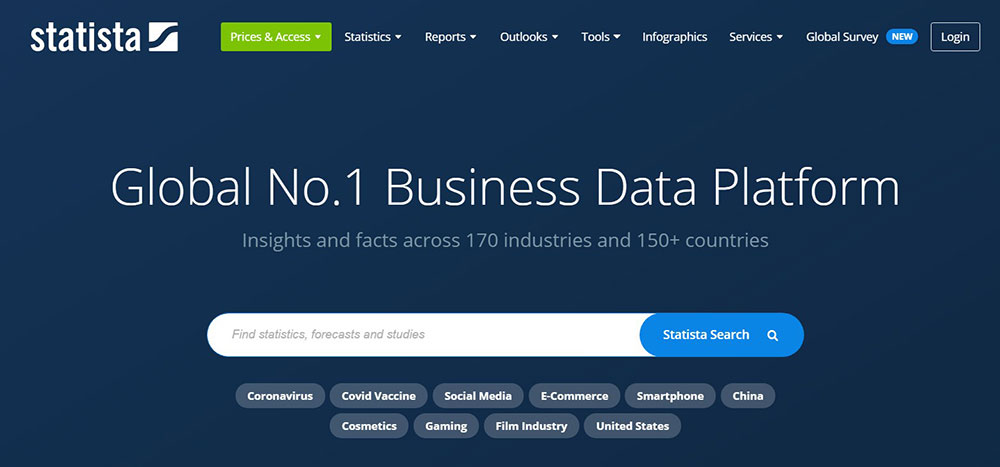Open the Global Survey link
The image size is (1000, 467).
point(842,37)
